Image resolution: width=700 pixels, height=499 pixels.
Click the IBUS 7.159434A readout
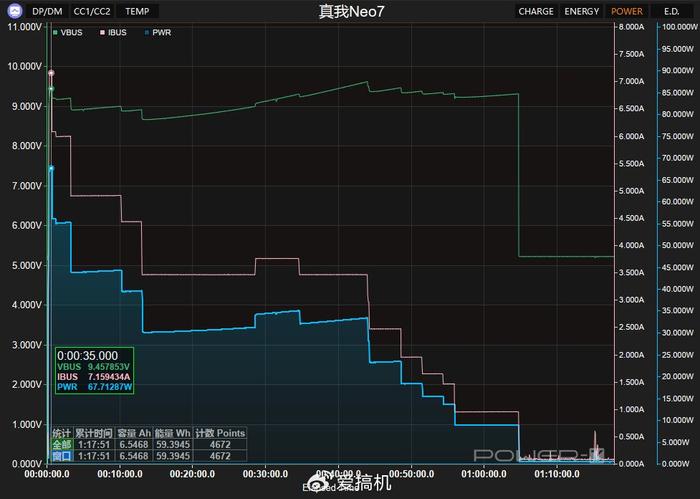[x=93, y=377]
